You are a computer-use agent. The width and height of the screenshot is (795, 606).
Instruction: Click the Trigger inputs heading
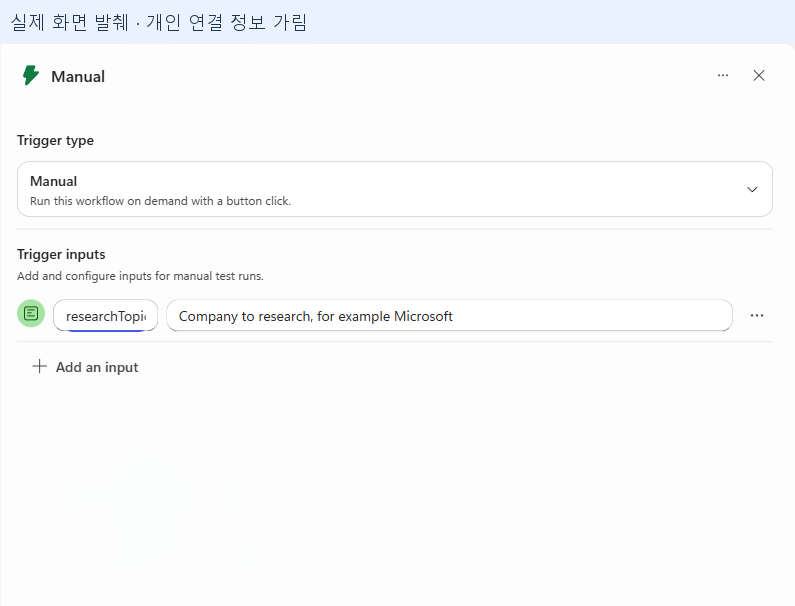tap(61, 254)
